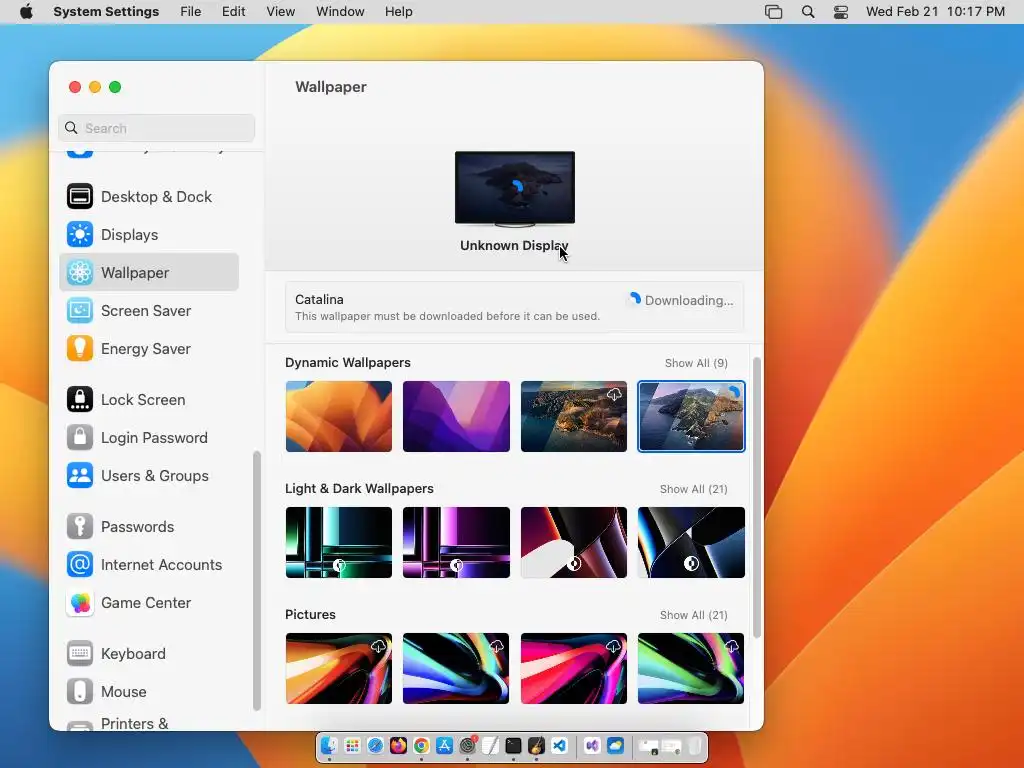
Task: Open Finder from the Dock
Action: pyautogui.click(x=328, y=745)
